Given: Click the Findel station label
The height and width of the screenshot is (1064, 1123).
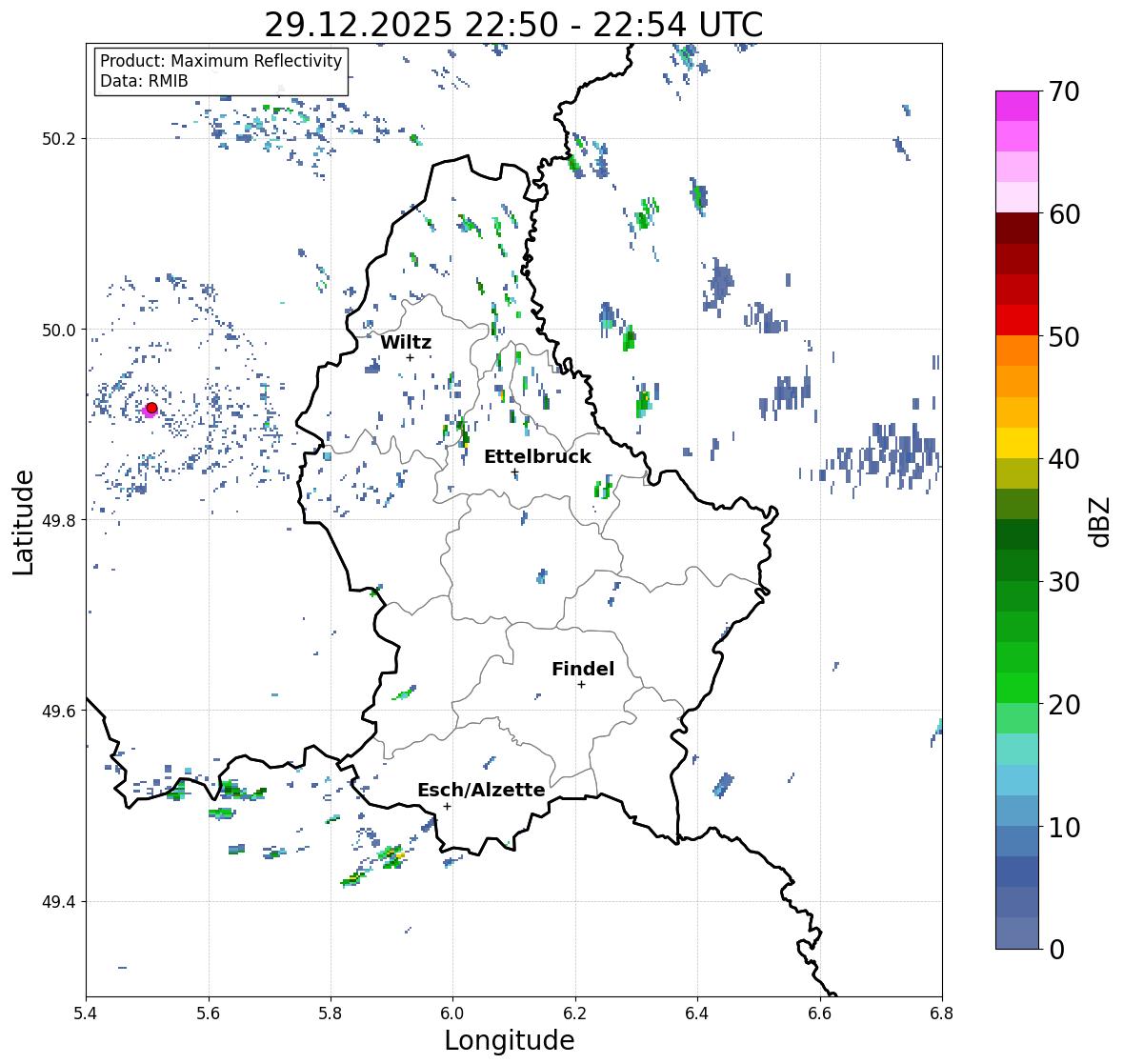Looking at the screenshot, I should (x=583, y=669).
